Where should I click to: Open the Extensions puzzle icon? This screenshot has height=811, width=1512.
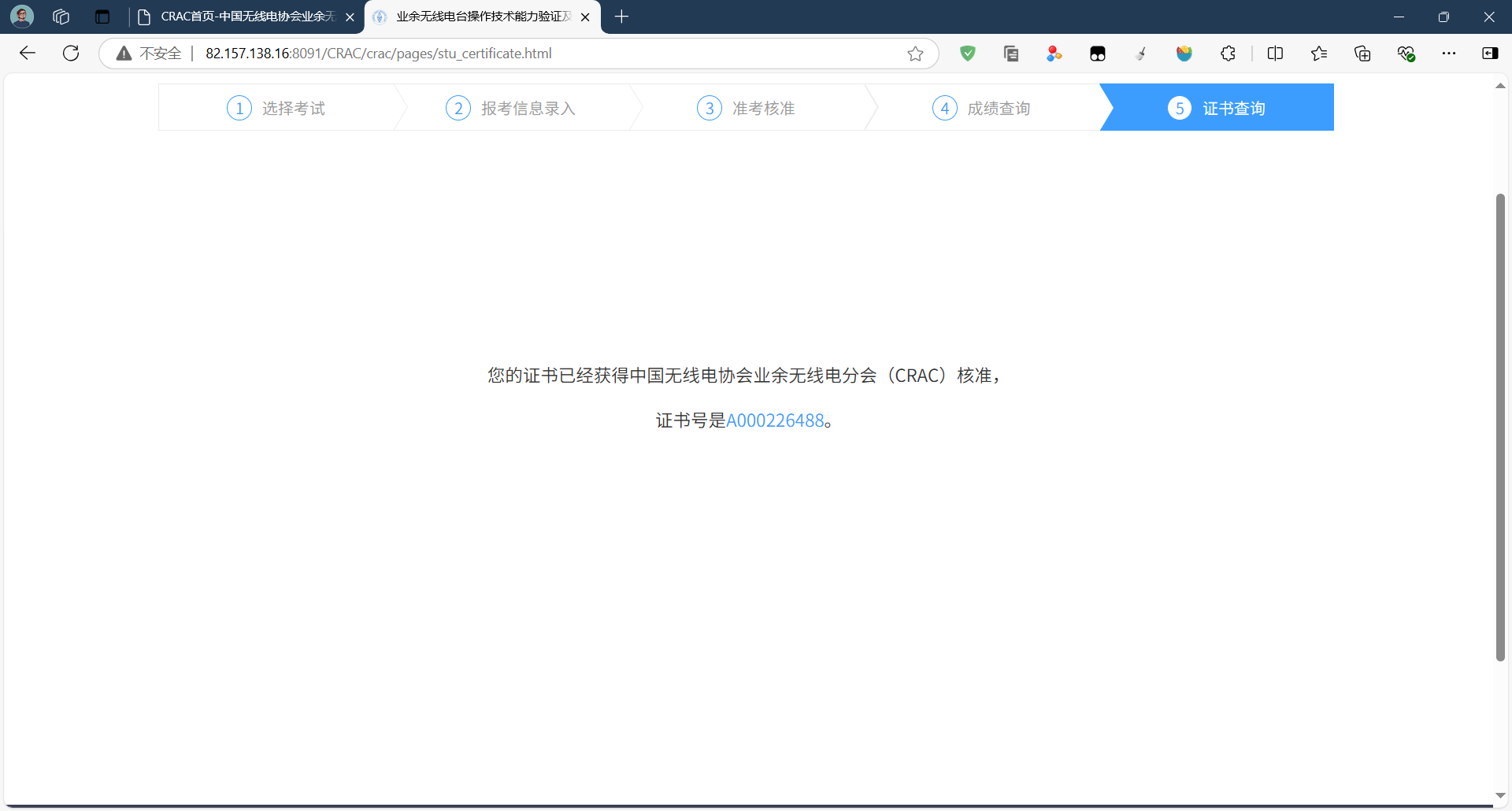1228,54
